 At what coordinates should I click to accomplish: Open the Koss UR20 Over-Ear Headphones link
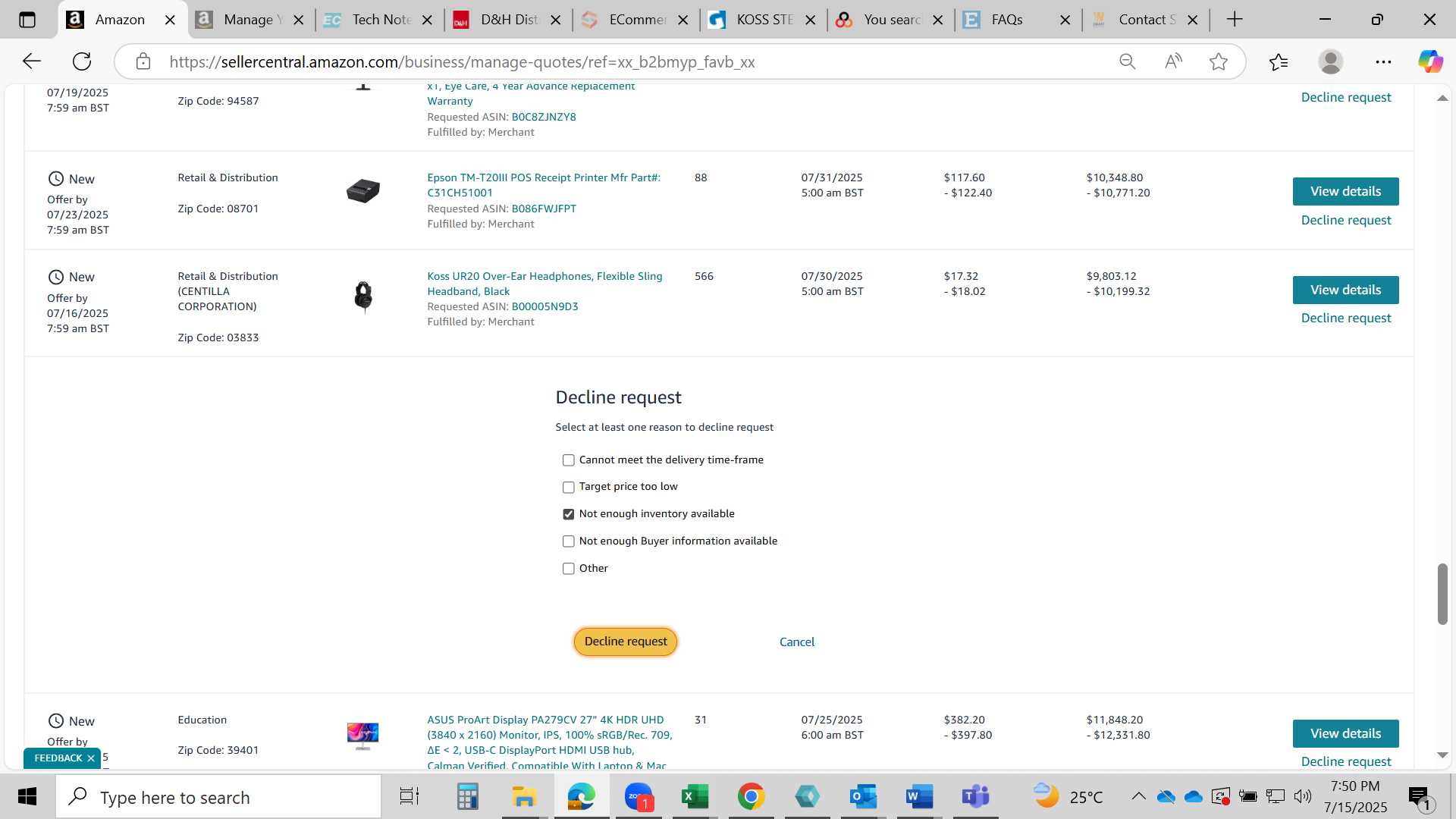point(544,284)
